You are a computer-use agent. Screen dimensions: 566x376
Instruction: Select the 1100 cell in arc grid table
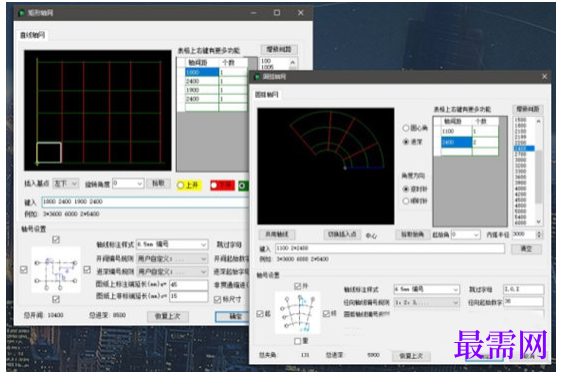coord(456,131)
